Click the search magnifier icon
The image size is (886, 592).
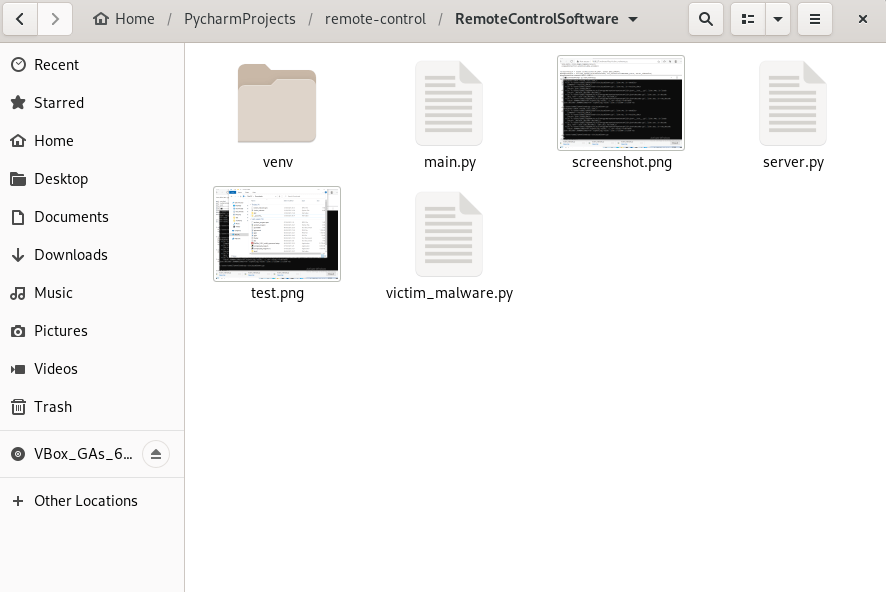point(706,19)
